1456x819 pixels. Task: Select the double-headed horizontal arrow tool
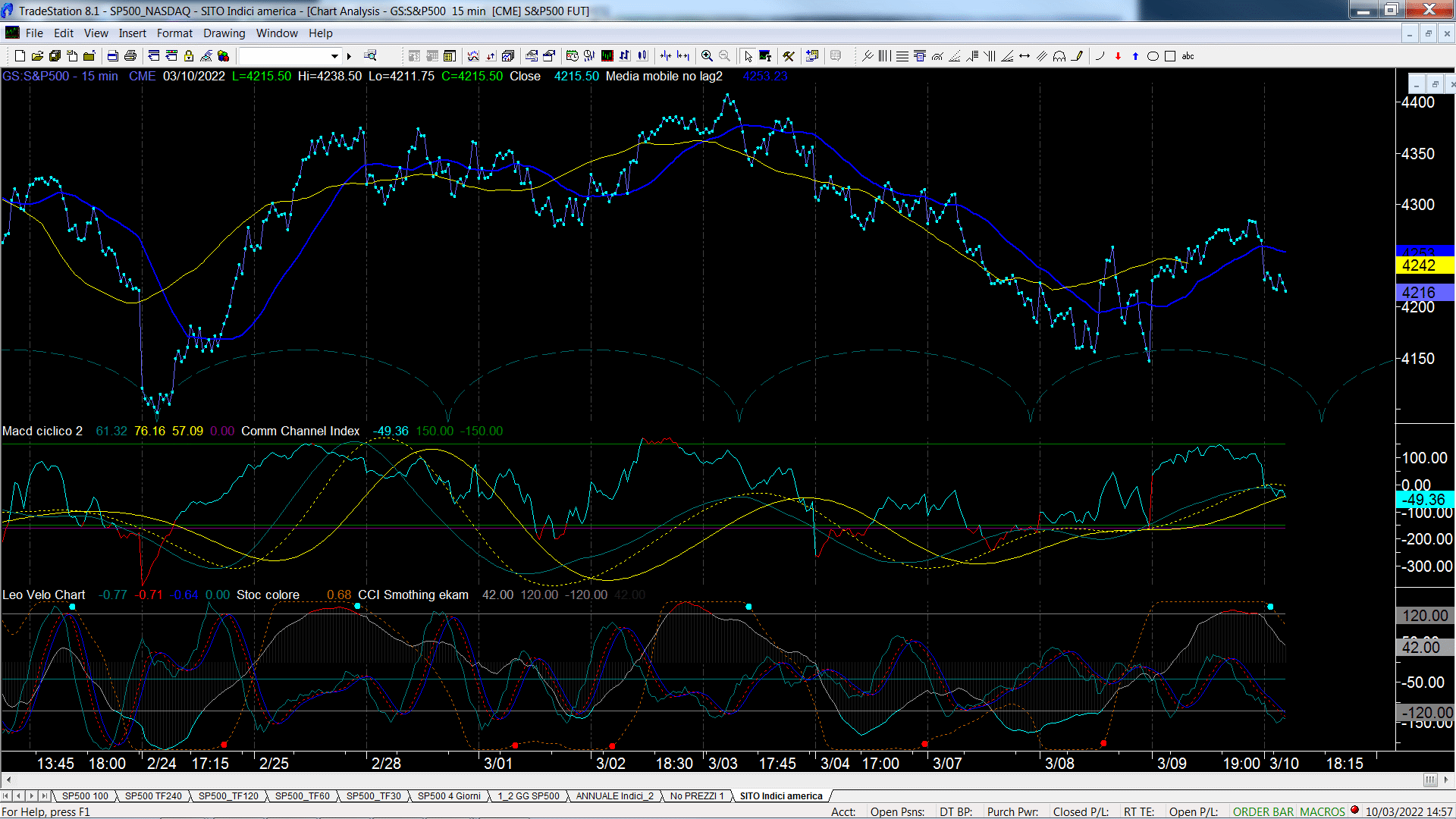1025,56
